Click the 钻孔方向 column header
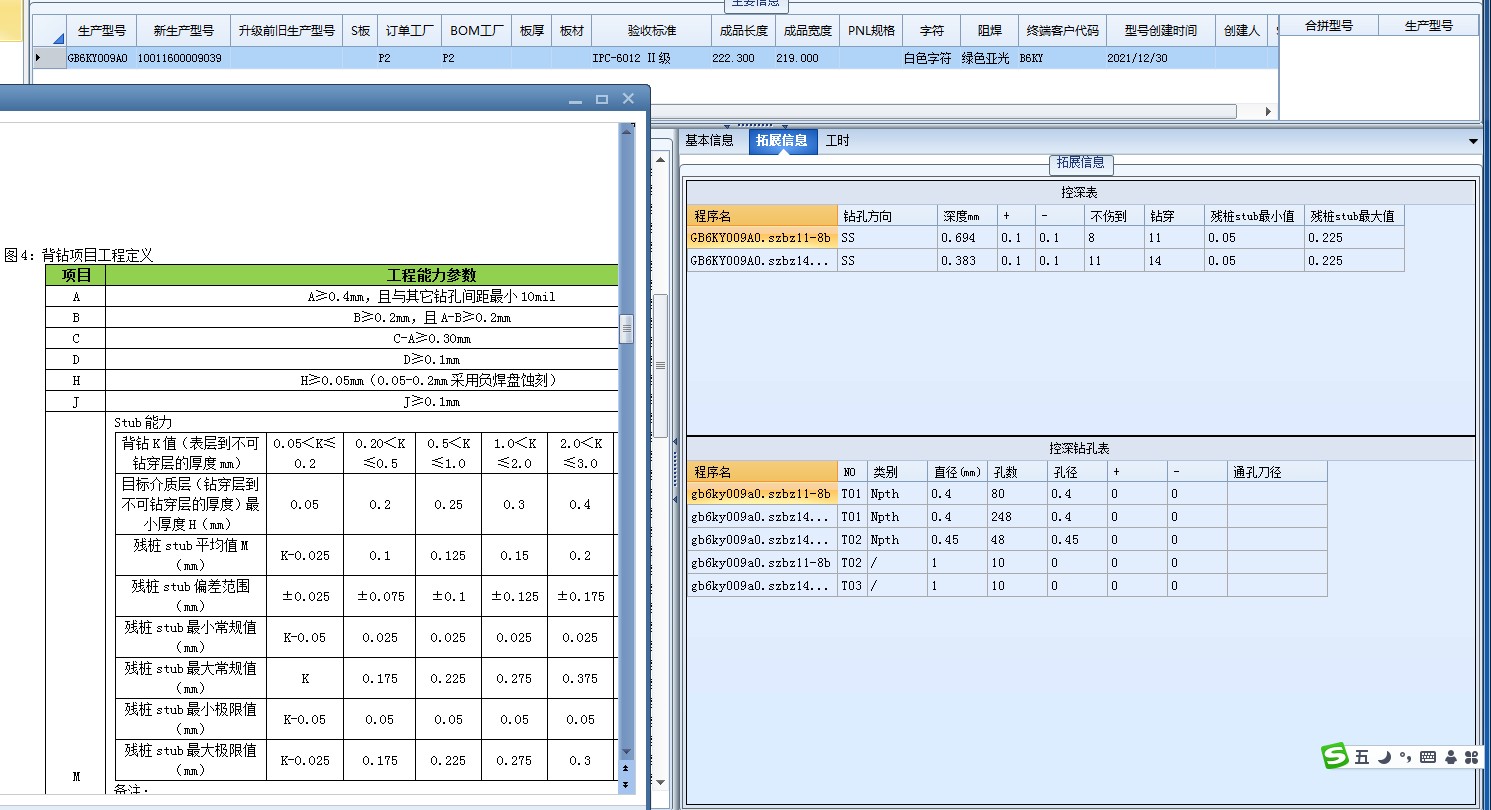The width and height of the screenshot is (1491, 810). (x=887, y=215)
